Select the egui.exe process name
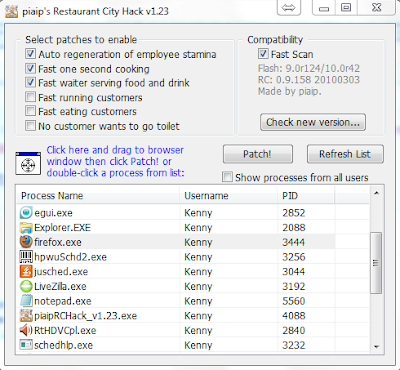This screenshot has height=370, width=400. click(53, 213)
